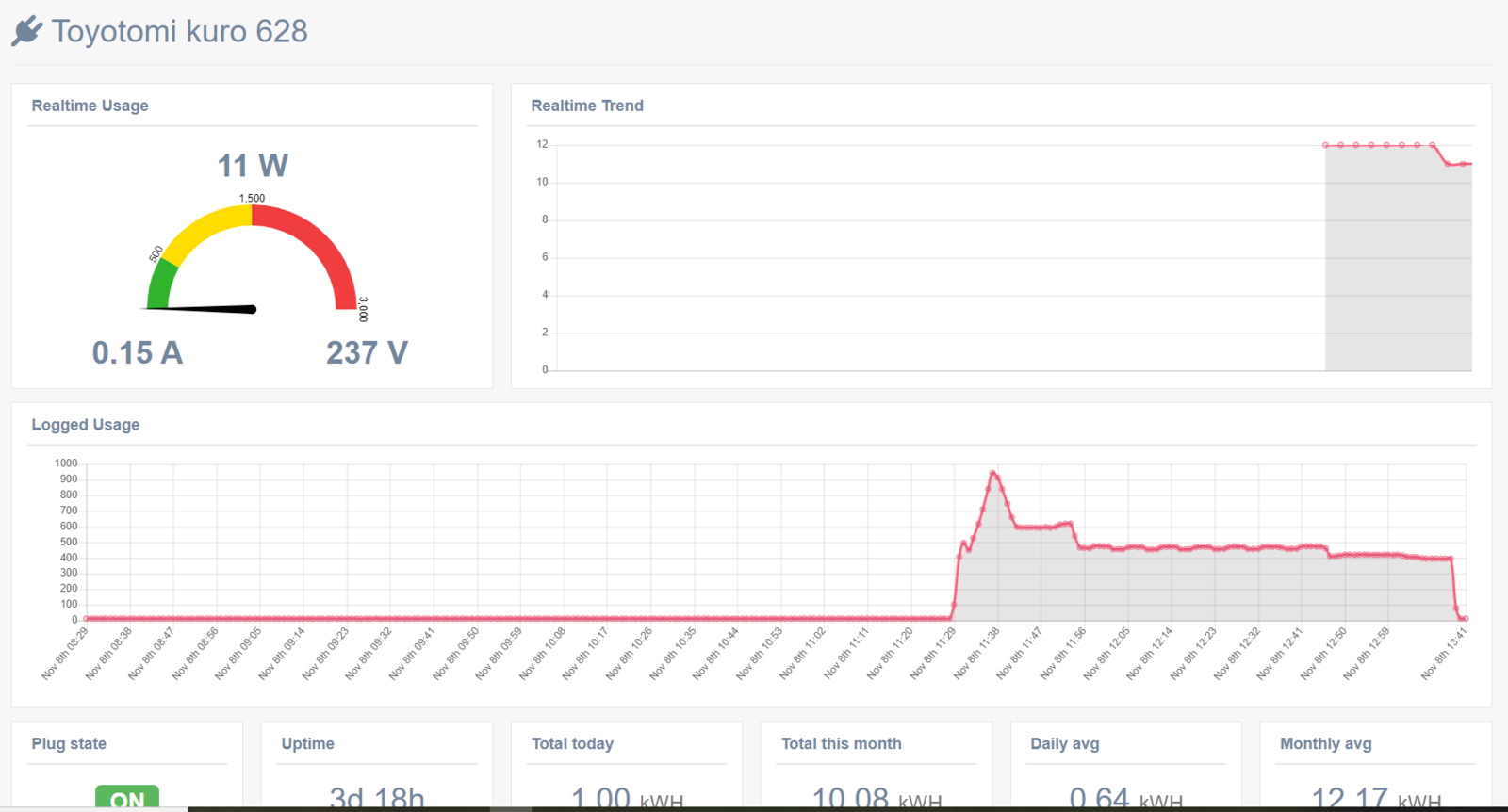1508x812 pixels.
Task: Click the Nov 8th 13:41 axis label
Action: (1444, 654)
